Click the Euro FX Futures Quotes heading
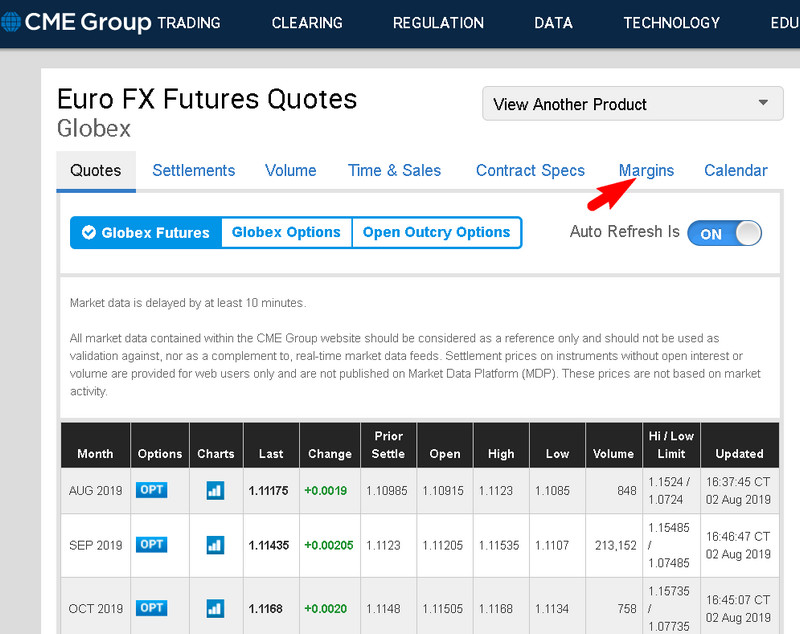This screenshot has height=634, width=800. coord(207,99)
